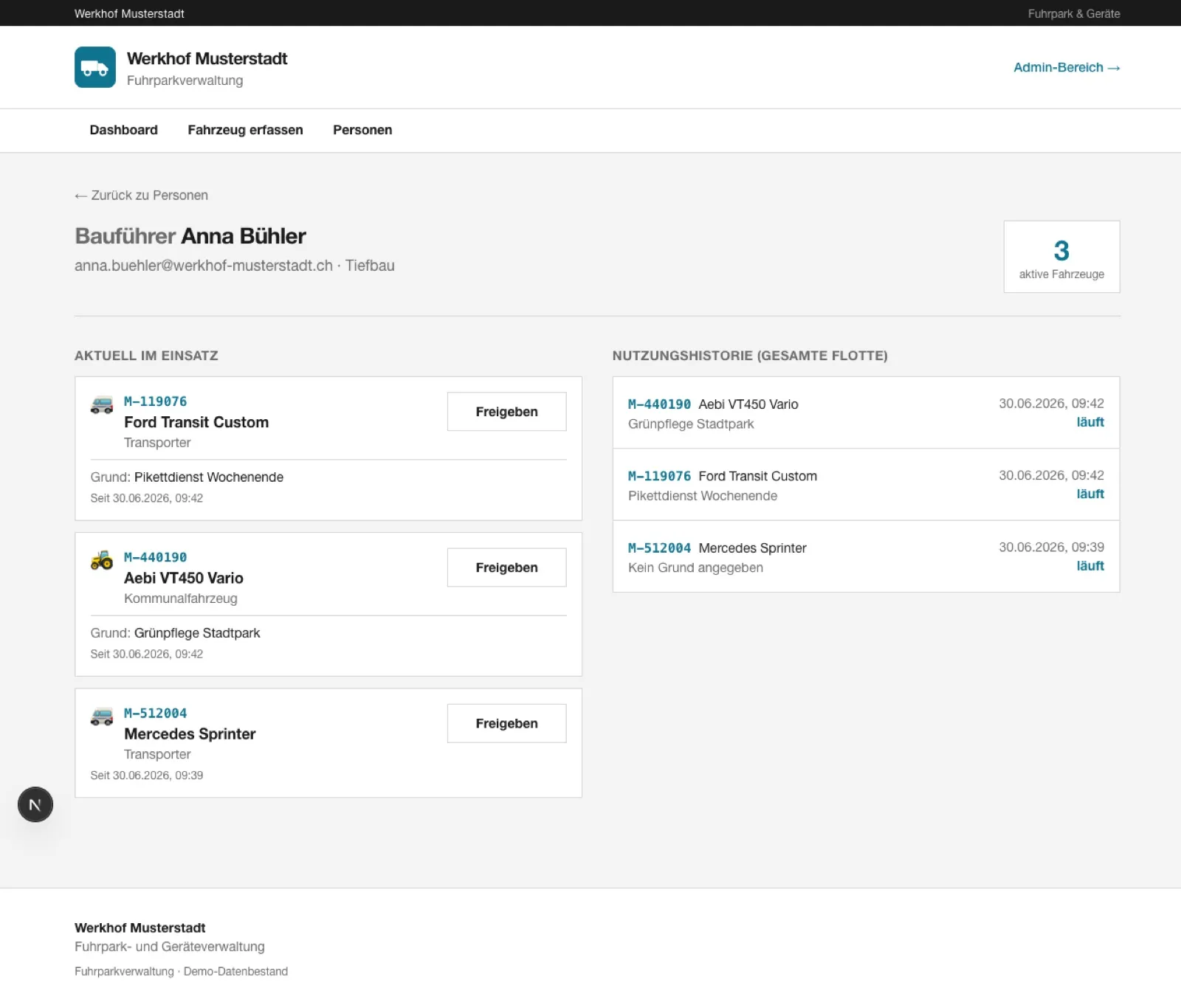Open the Next.js dev tools badge
This screenshot has height=1008, width=1181.
[x=35, y=804]
